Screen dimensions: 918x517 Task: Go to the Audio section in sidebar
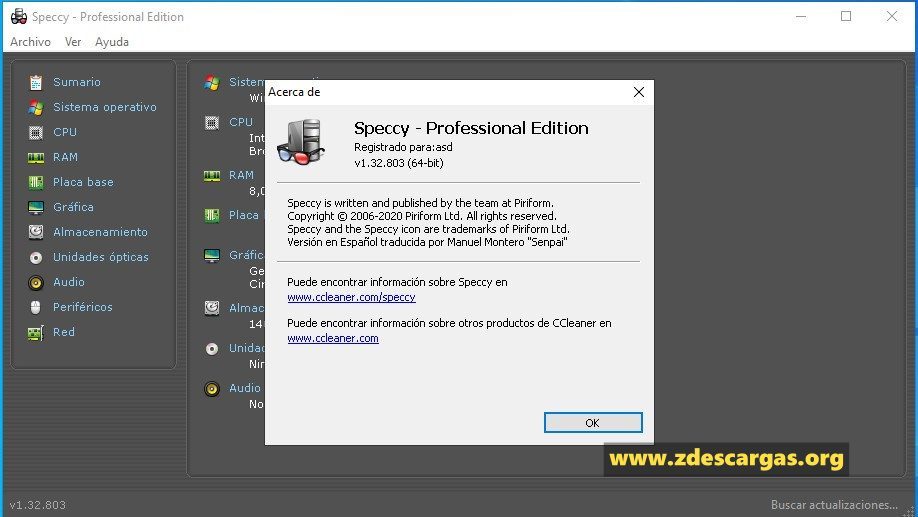click(68, 282)
